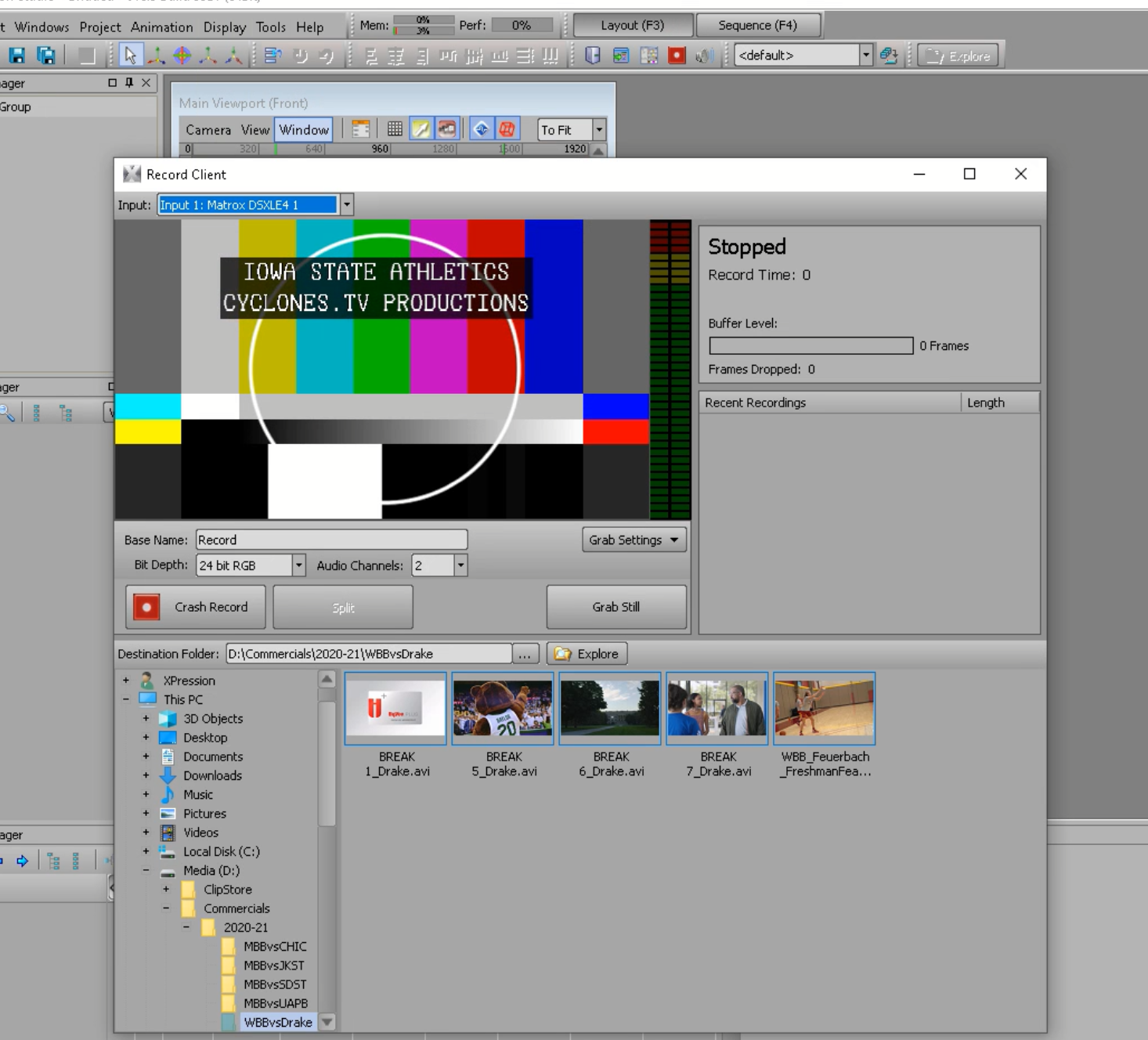Screen dimensions: 1148x1040
Task: Switch to Sequence (F4) tab
Action: coord(757,25)
